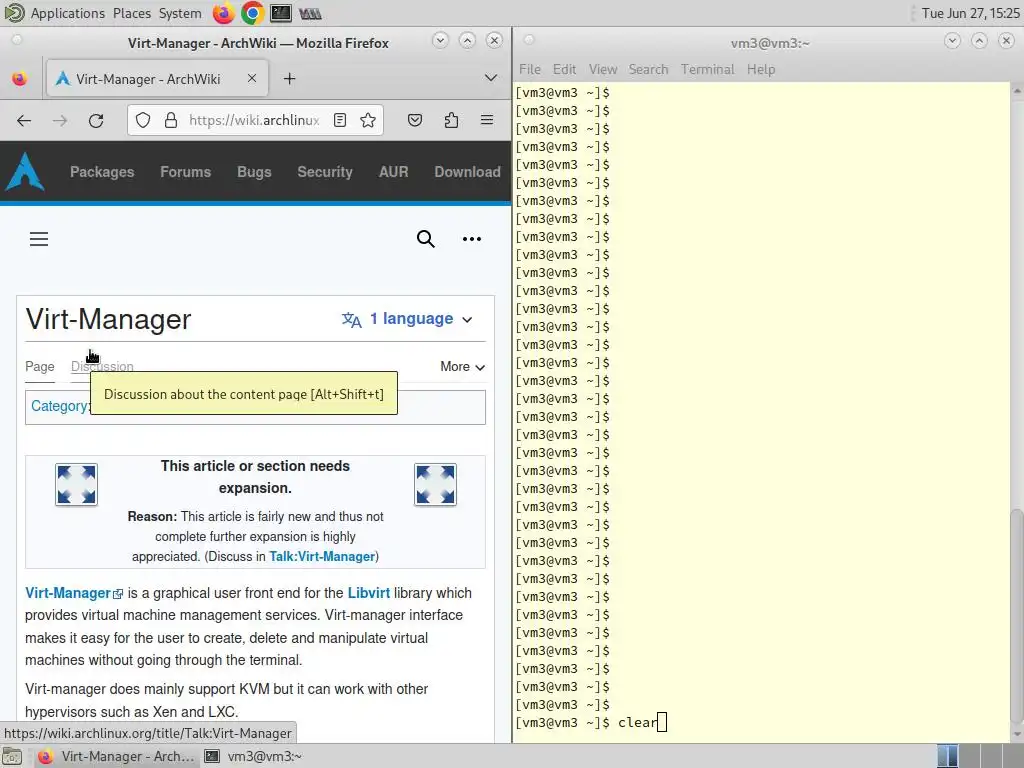
Task: Toggle the wiki sidebar hamburger menu
Action: 39,239
